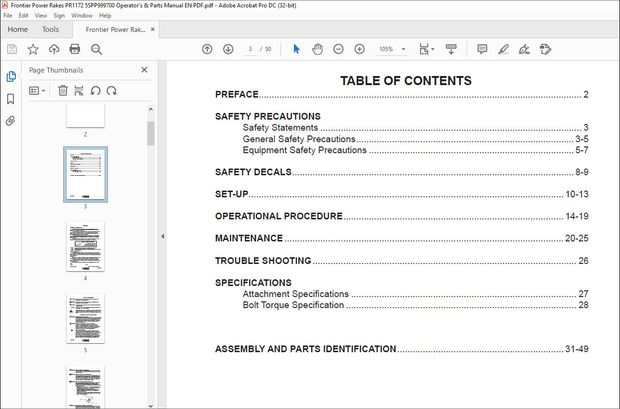Screen dimensions: 620x409
Task: Click the TABLE OF CONTENTS heading
Action: click(x=406, y=81)
